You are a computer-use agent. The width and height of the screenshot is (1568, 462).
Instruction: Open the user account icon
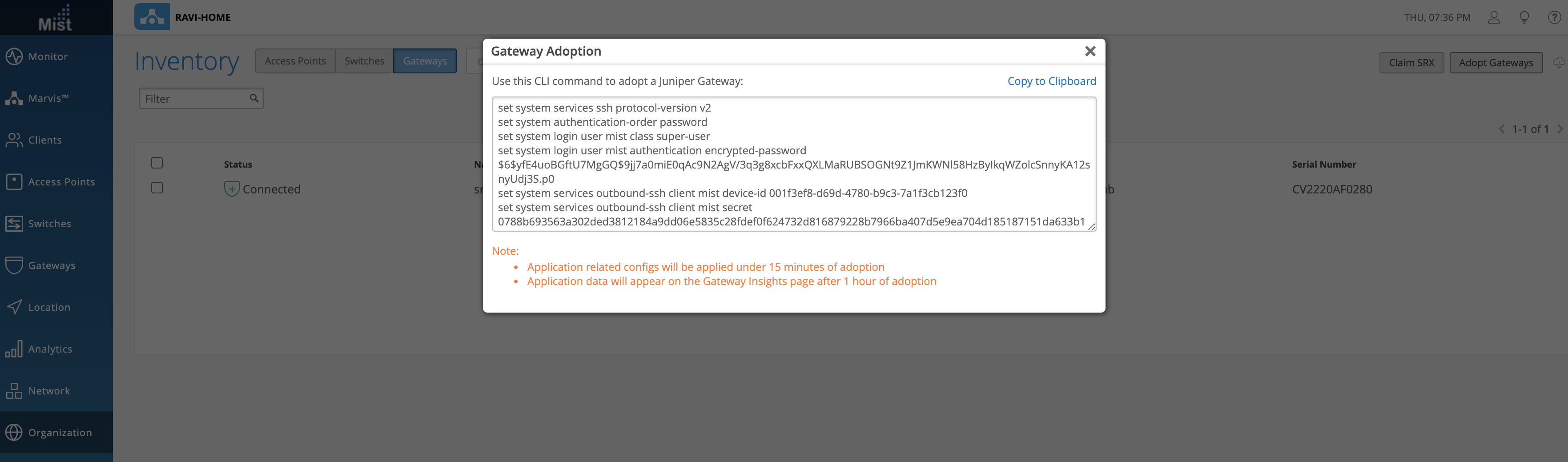point(1494,18)
